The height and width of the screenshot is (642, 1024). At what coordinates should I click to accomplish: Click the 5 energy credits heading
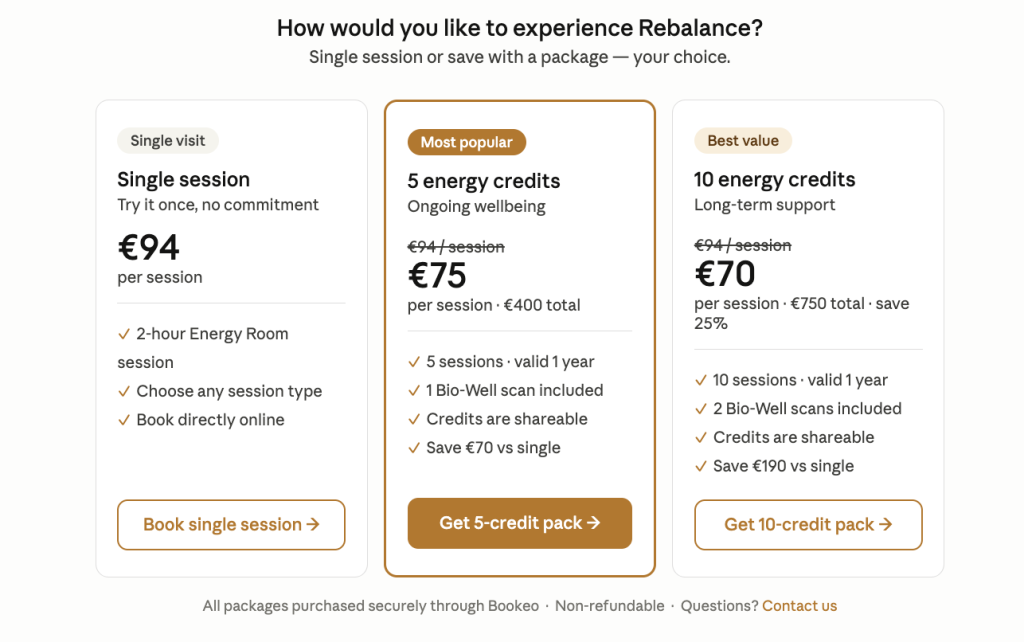484,181
